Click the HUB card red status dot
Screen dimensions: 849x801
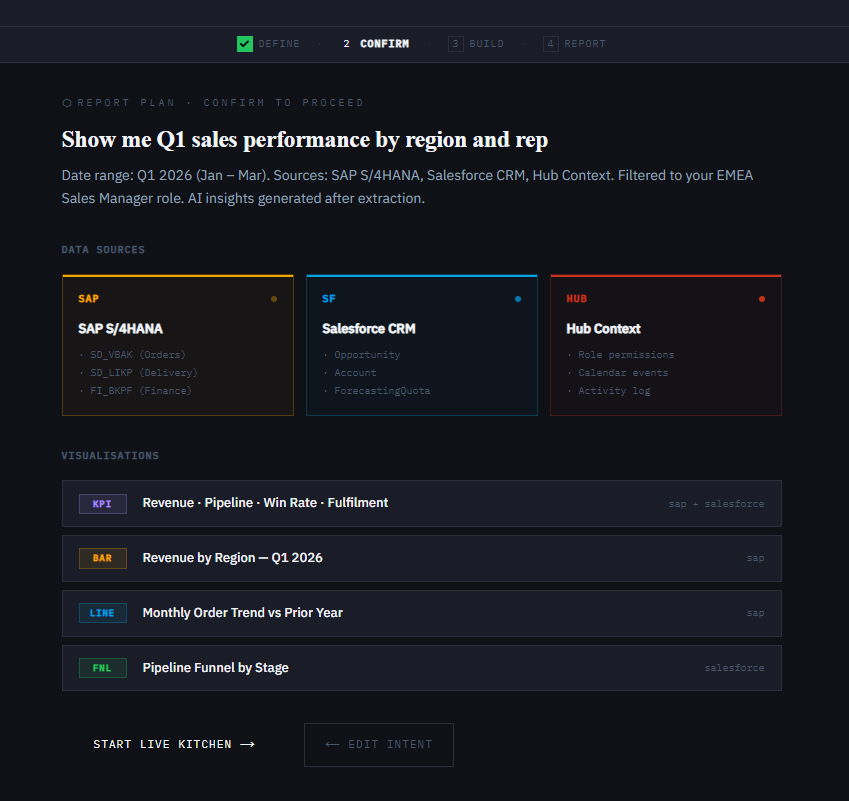762,299
